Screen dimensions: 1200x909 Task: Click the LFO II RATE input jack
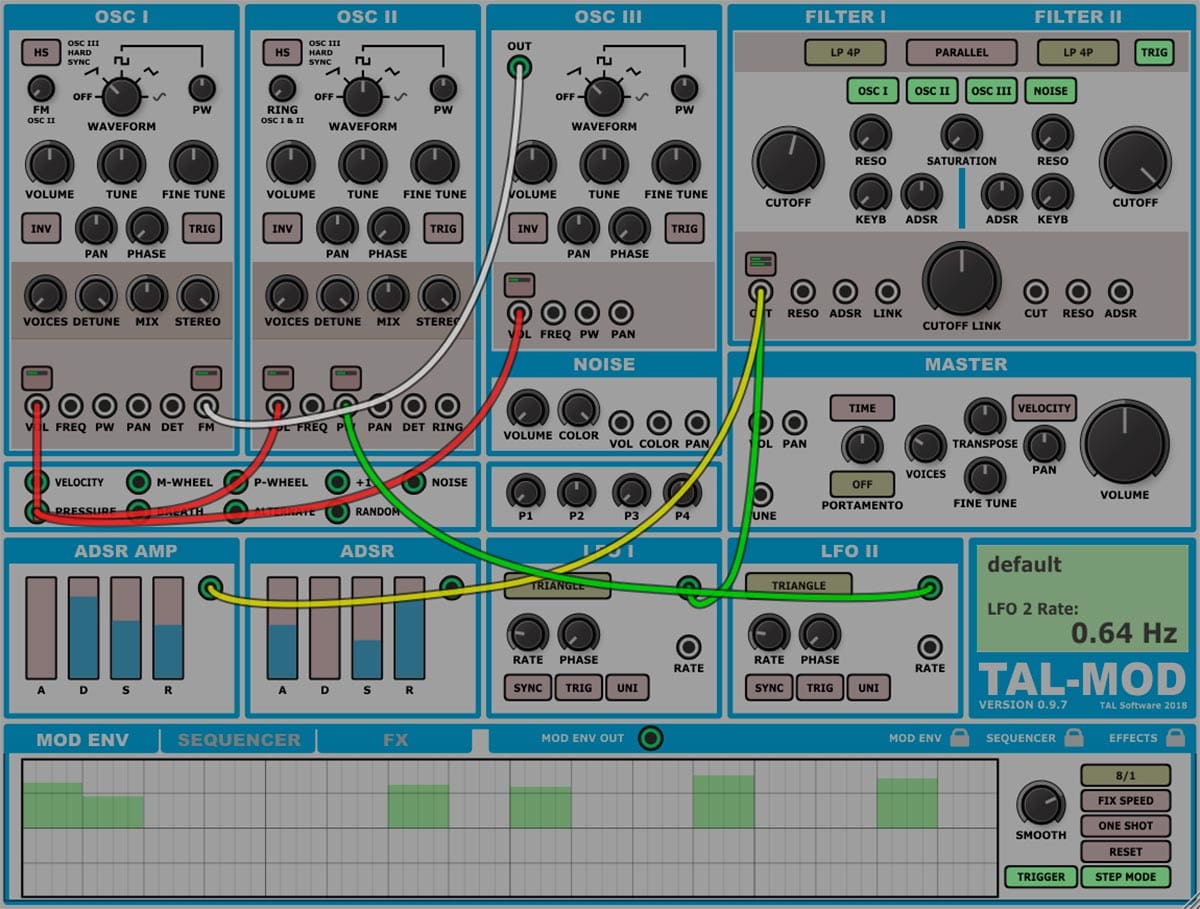[x=930, y=645]
